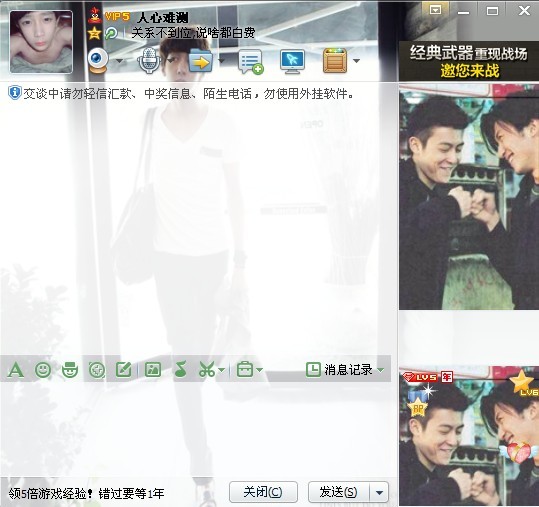Open 消息记录 message history
This screenshot has height=507, width=539.
(339, 370)
